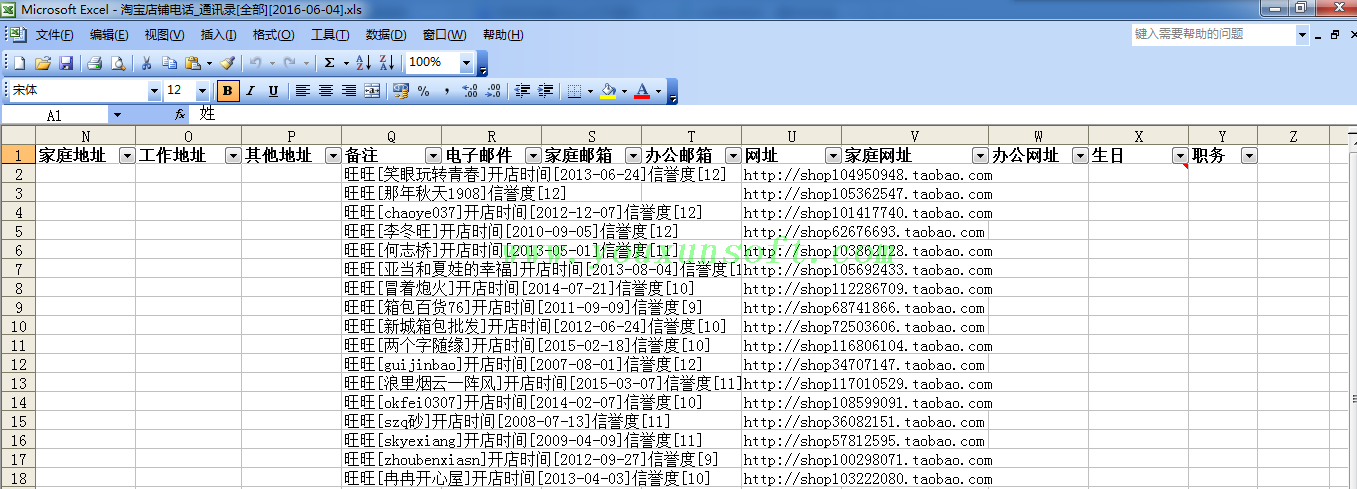Select column header U
Image resolution: width=1357 pixels, height=489 pixels.
pos(791,136)
